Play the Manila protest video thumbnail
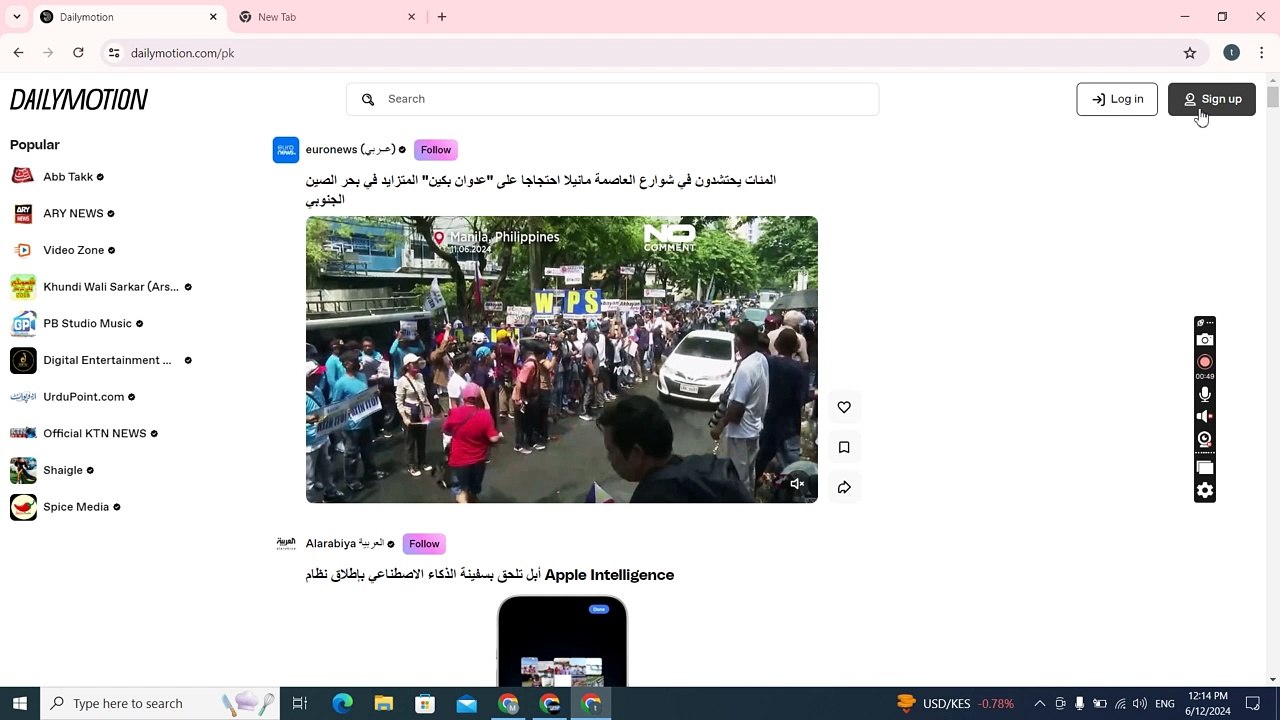This screenshot has width=1280, height=720. pos(562,359)
